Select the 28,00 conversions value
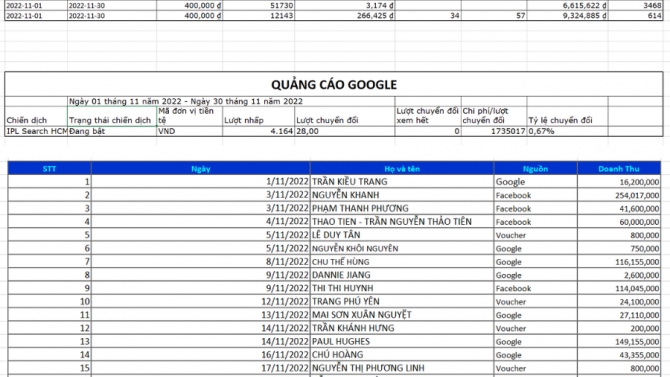The height and width of the screenshot is (377, 670). pos(345,131)
